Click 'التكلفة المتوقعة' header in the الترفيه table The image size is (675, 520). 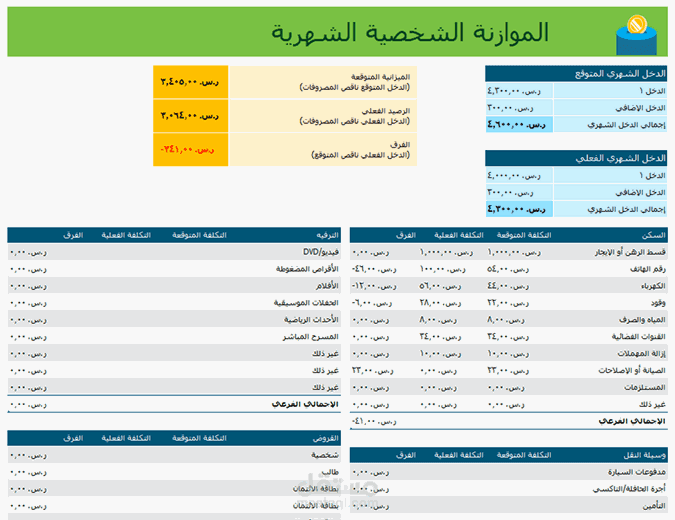(199, 235)
